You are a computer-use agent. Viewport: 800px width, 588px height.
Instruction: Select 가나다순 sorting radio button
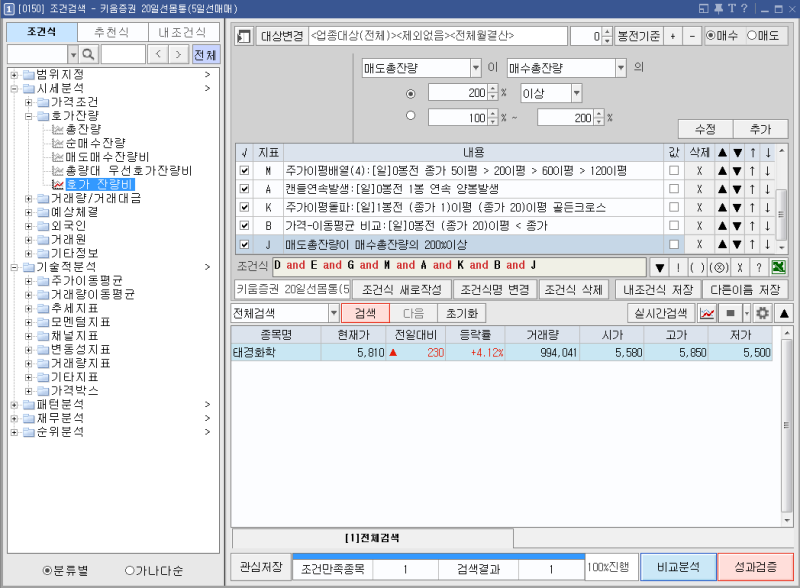point(130,571)
